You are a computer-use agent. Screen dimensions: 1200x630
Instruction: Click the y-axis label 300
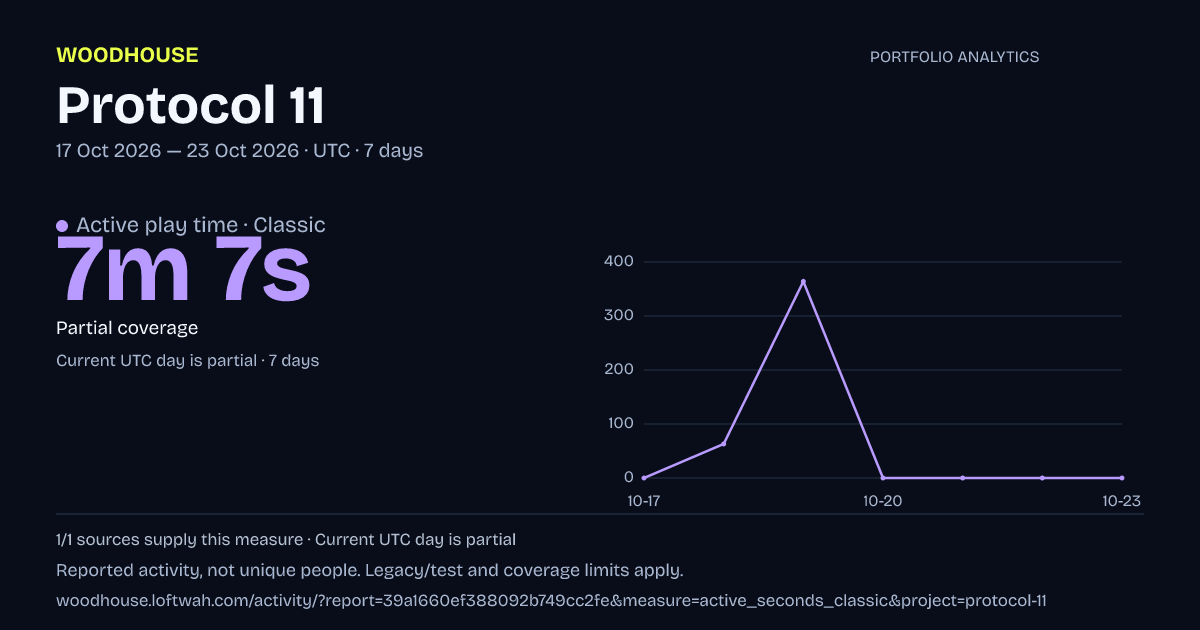coord(619,316)
